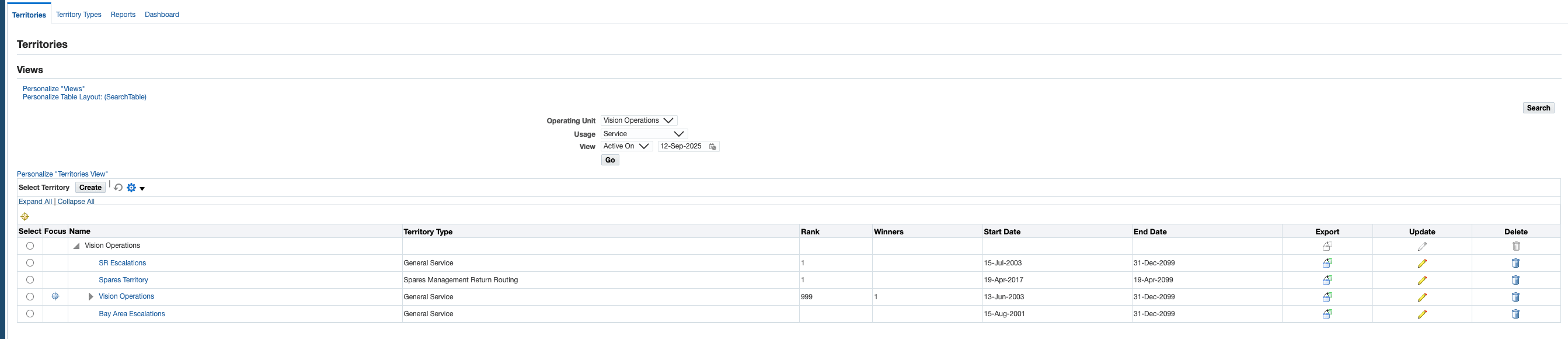Click the Collapse All link
Image resolution: width=1568 pixels, height=339 pixels.
click(x=76, y=202)
